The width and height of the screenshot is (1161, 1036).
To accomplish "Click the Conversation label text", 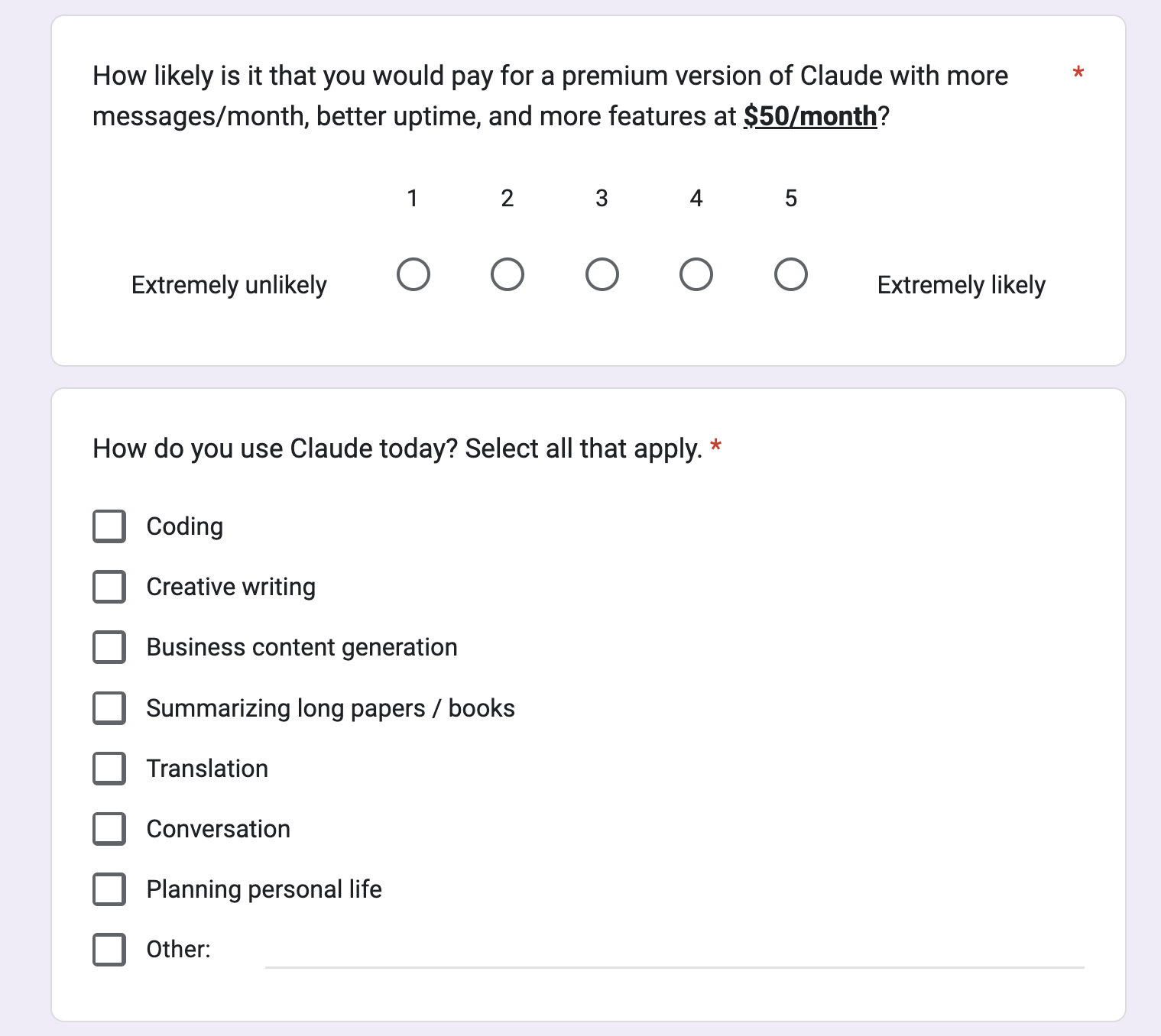I will tap(219, 829).
